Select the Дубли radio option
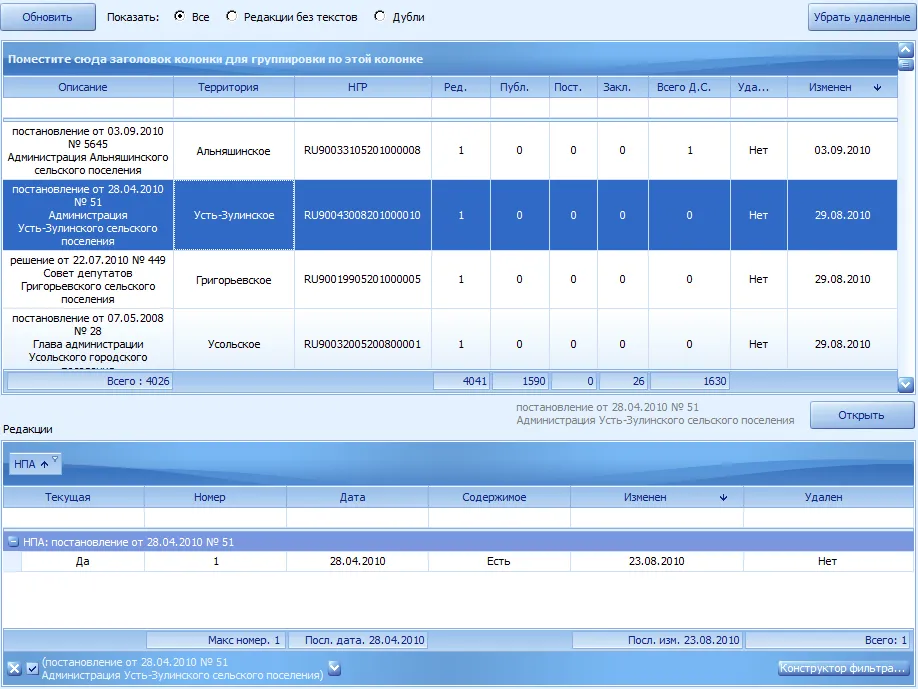Viewport: 918px width, 689px height. (379, 16)
